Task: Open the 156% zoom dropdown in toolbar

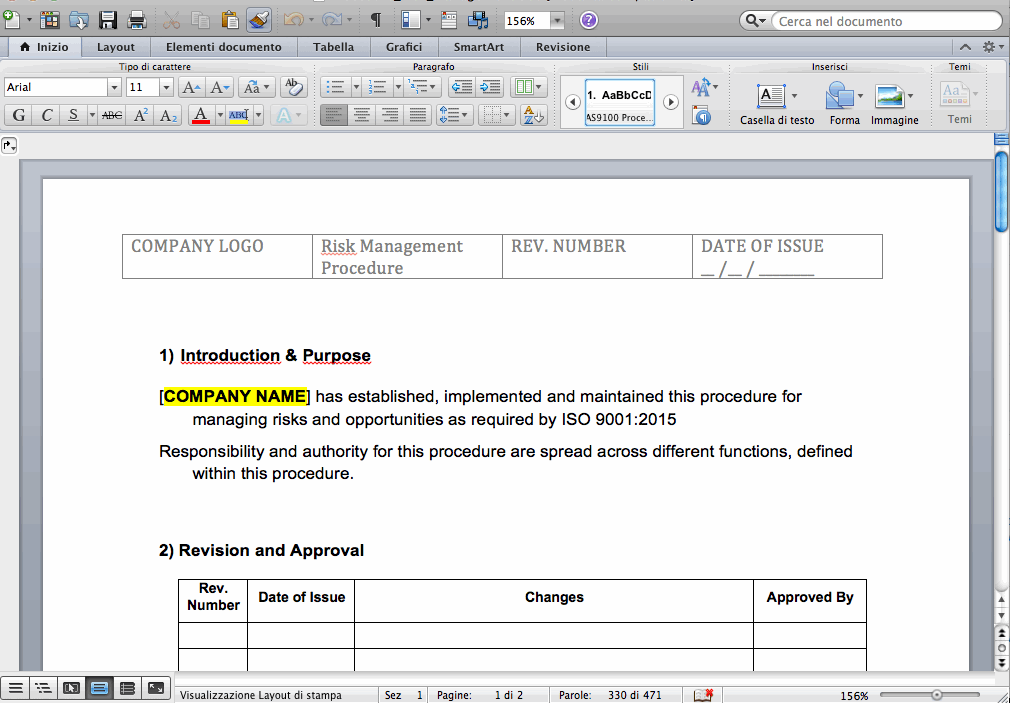Action: [558, 21]
